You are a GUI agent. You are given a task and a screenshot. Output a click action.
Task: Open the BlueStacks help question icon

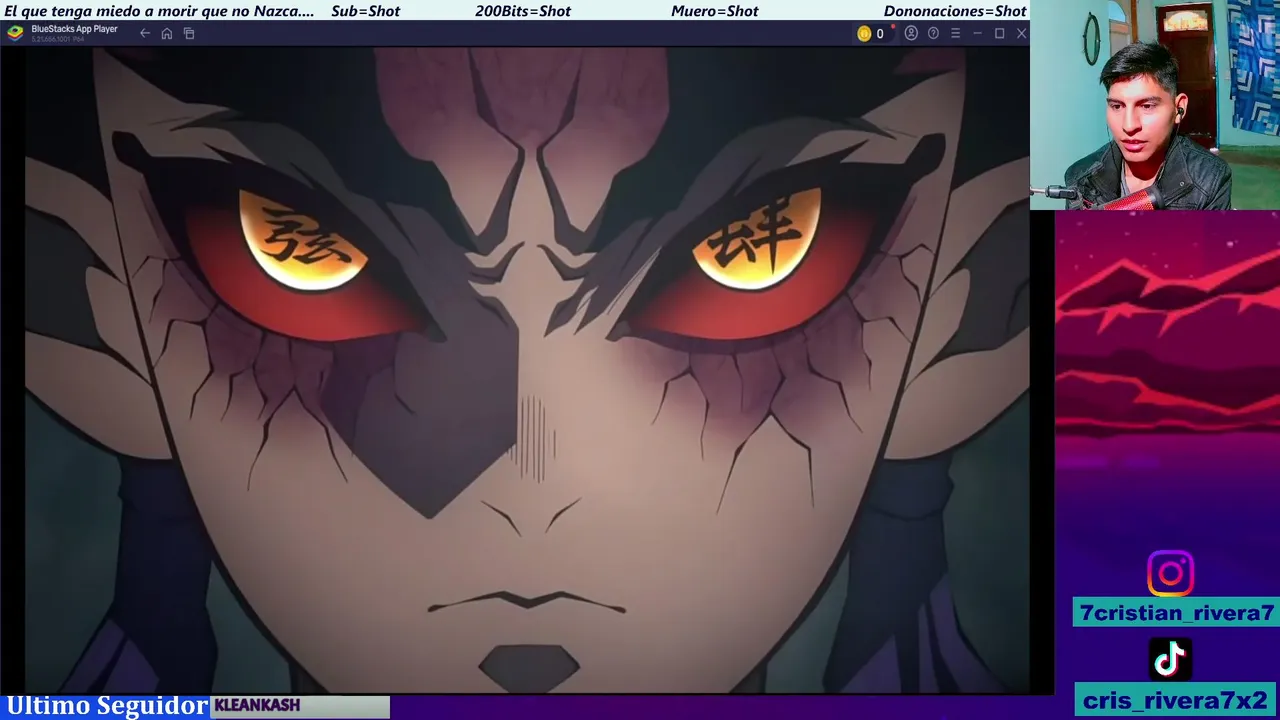pyautogui.click(x=933, y=33)
